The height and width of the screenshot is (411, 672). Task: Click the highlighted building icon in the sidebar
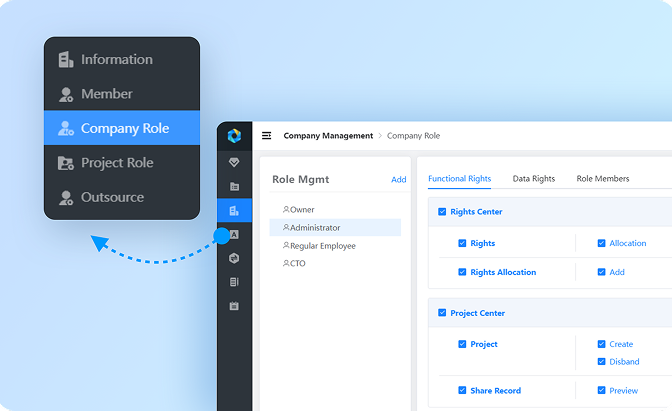[234, 210]
